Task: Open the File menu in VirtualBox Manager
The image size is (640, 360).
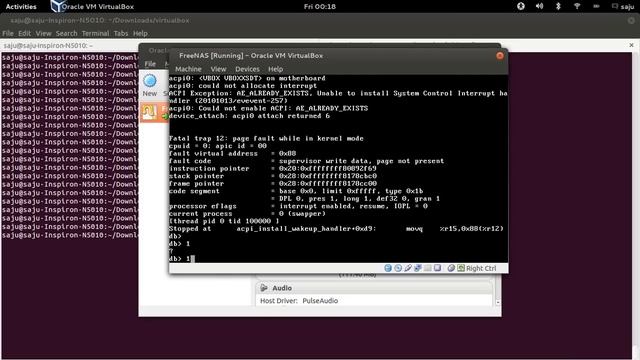Action: click(150, 64)
